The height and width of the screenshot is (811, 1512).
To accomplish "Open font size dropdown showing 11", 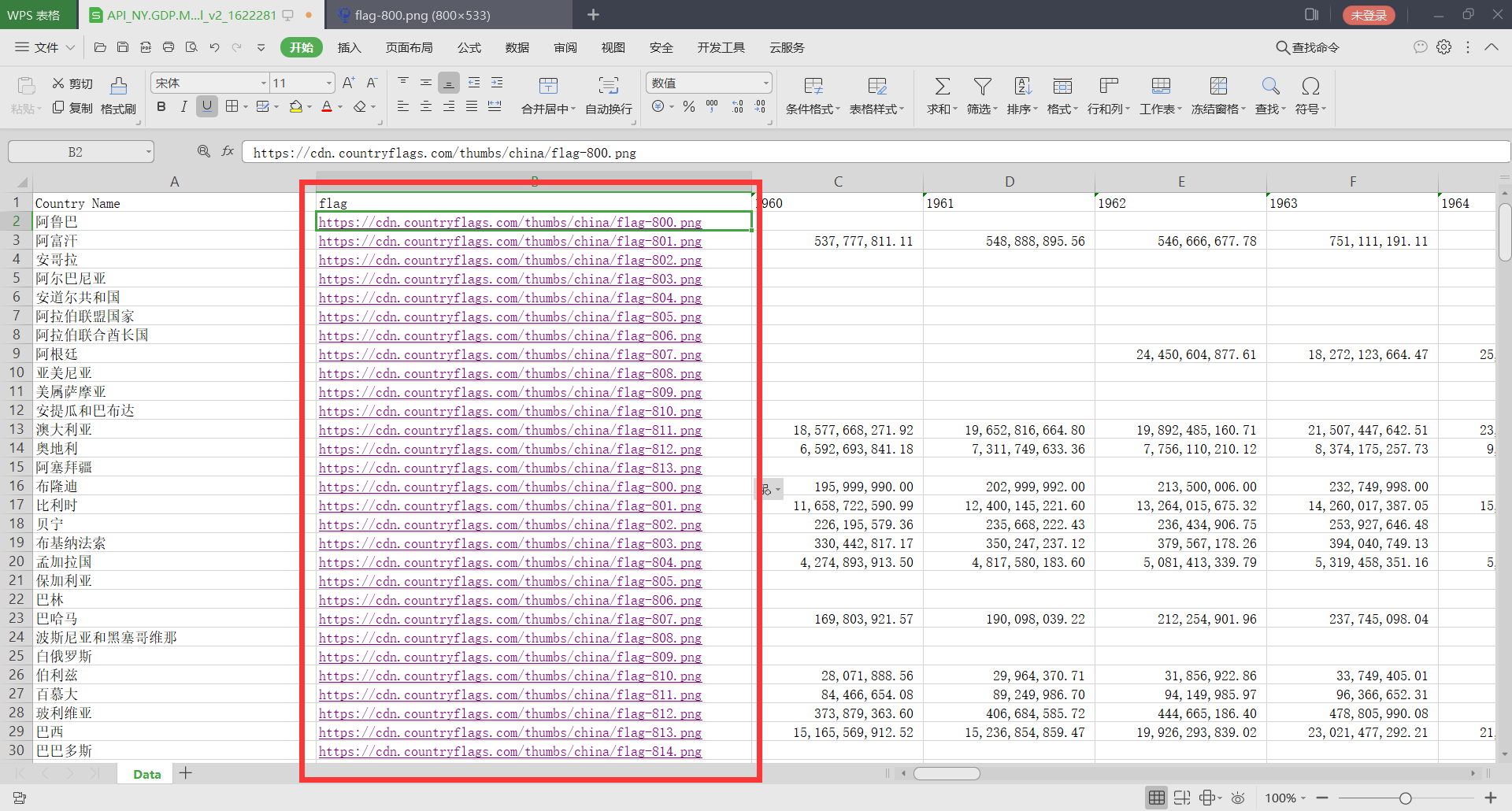I will (x=329, y=83).
